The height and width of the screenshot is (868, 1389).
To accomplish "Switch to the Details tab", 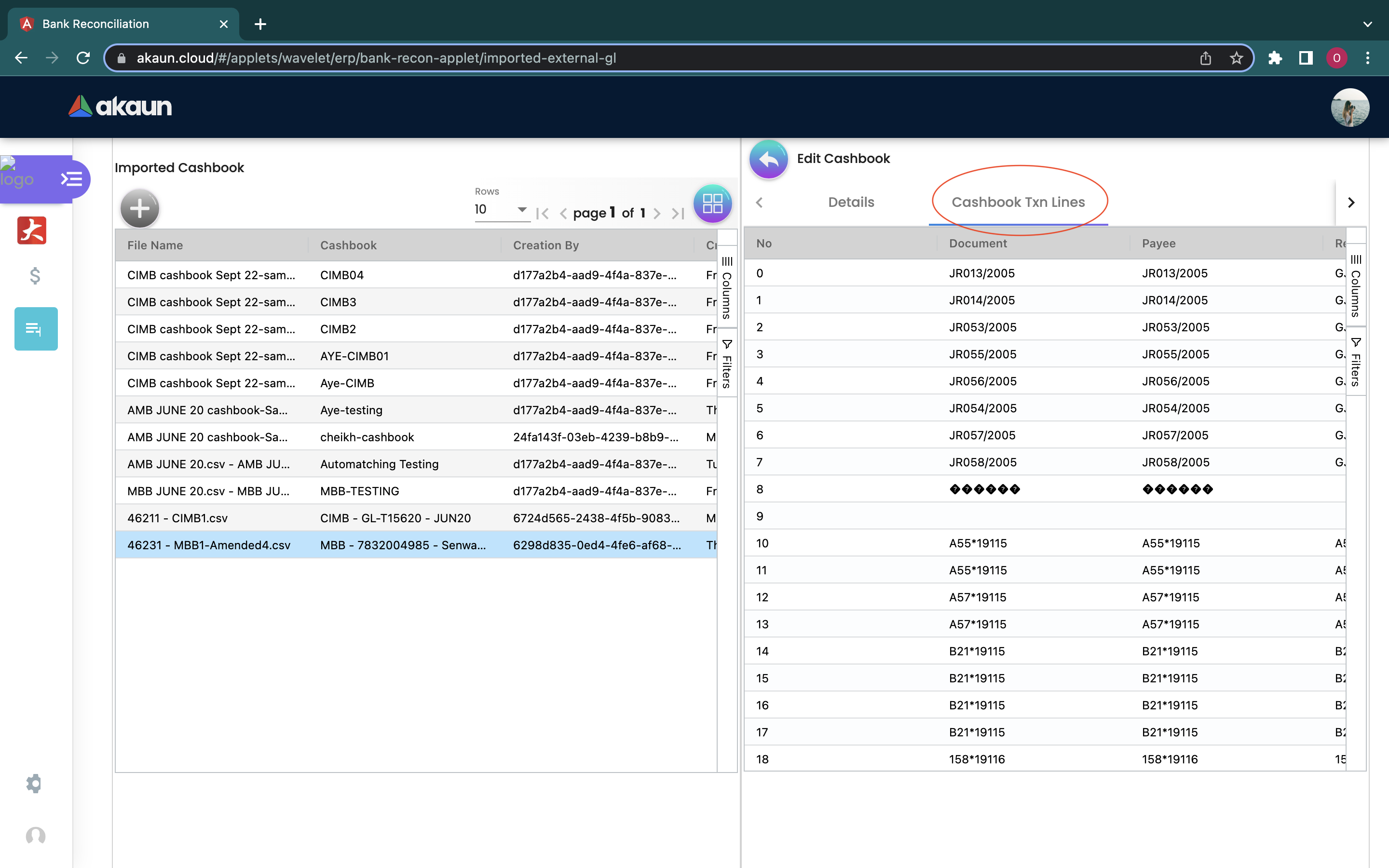I will pyautogui.click(x=851, y=202).
